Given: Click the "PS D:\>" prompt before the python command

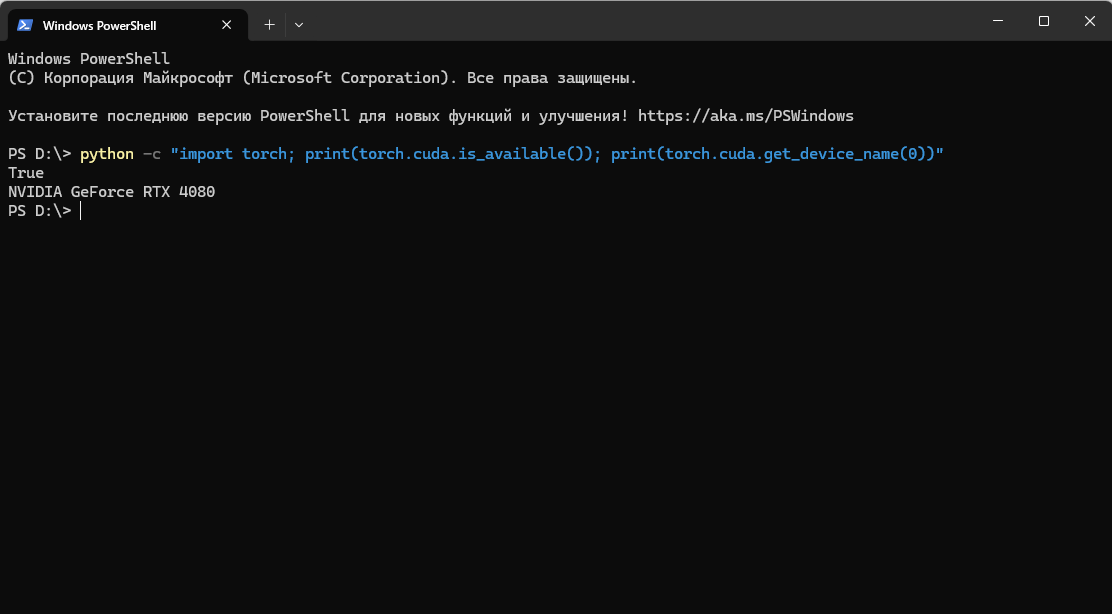Looking at the screenshot, I should (x=39, y=154).
